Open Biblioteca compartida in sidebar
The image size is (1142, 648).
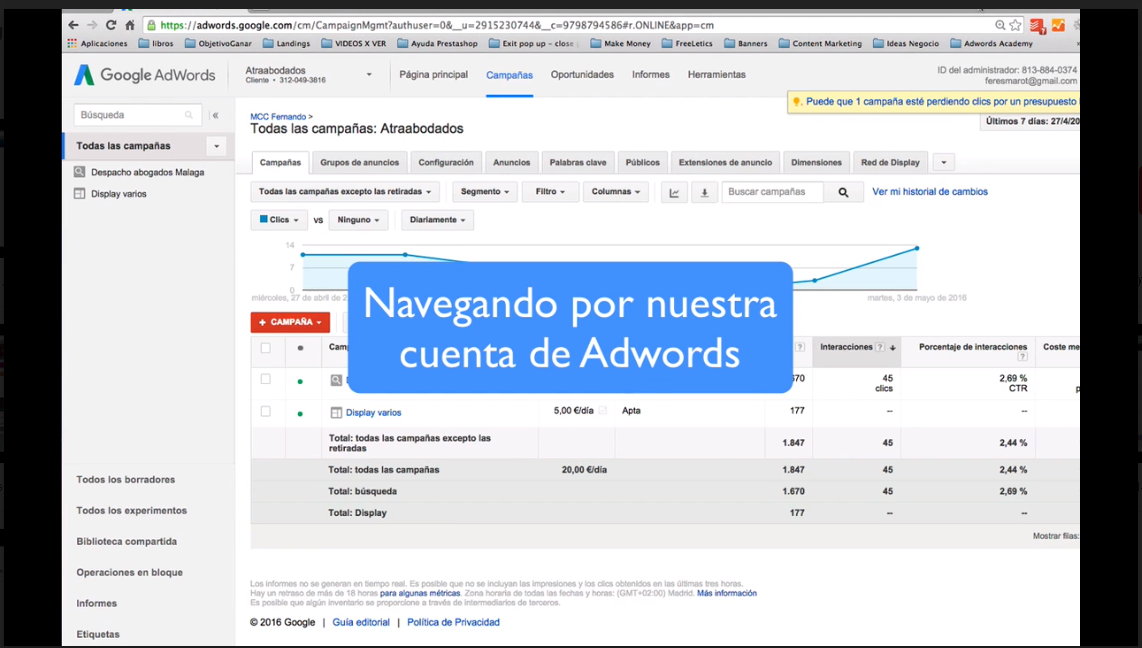pyautogui.click(x=127, y=542)
